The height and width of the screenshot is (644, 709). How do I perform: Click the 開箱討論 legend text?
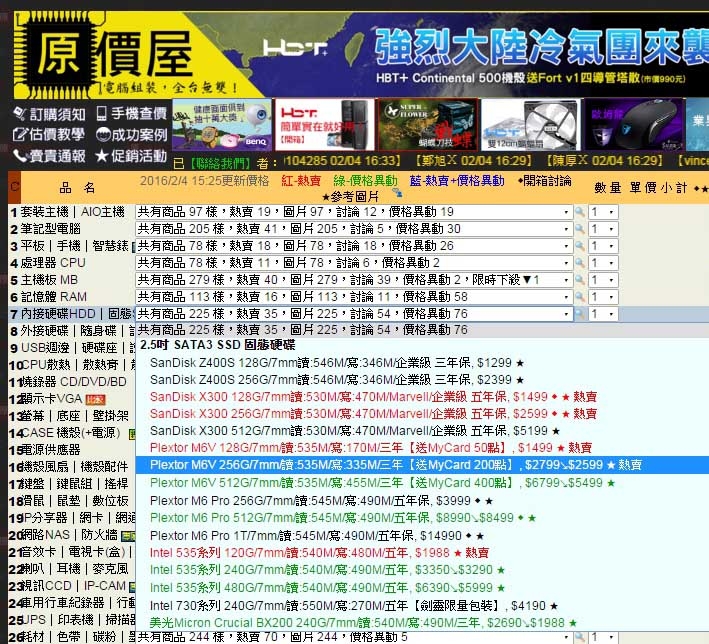(547, 180)
